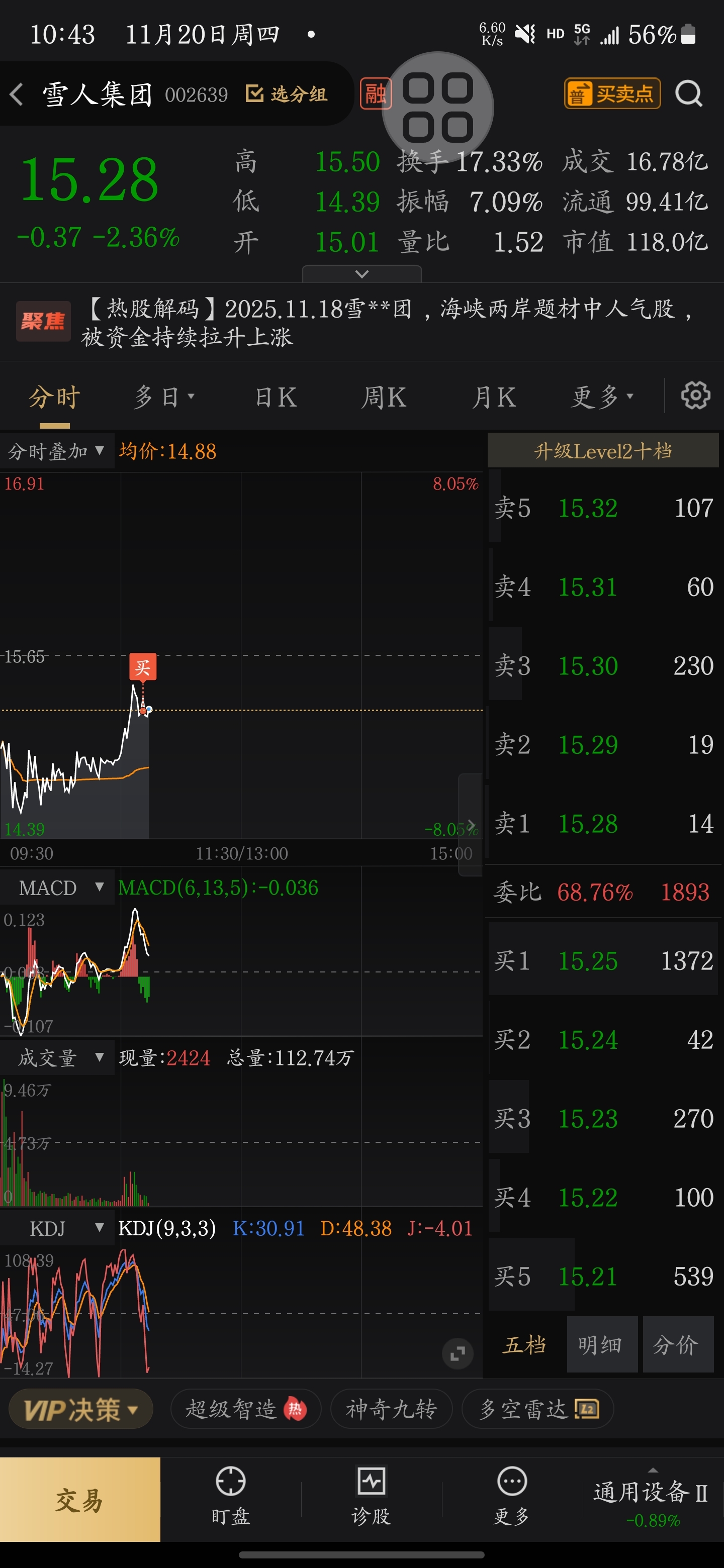Viewport: 724px width, 1568px height.
Task: Open the 更多 chart period dropdown
Action: coord(602,397)
